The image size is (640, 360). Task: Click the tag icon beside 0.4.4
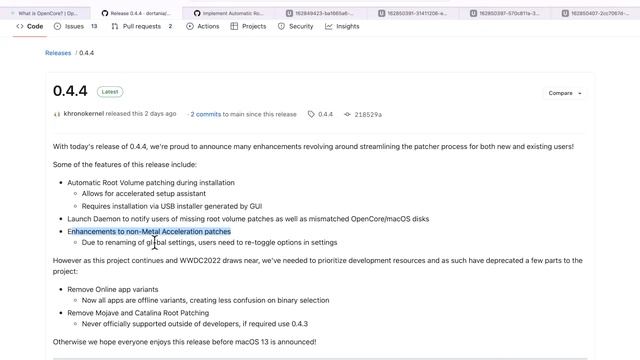[311, 114]
